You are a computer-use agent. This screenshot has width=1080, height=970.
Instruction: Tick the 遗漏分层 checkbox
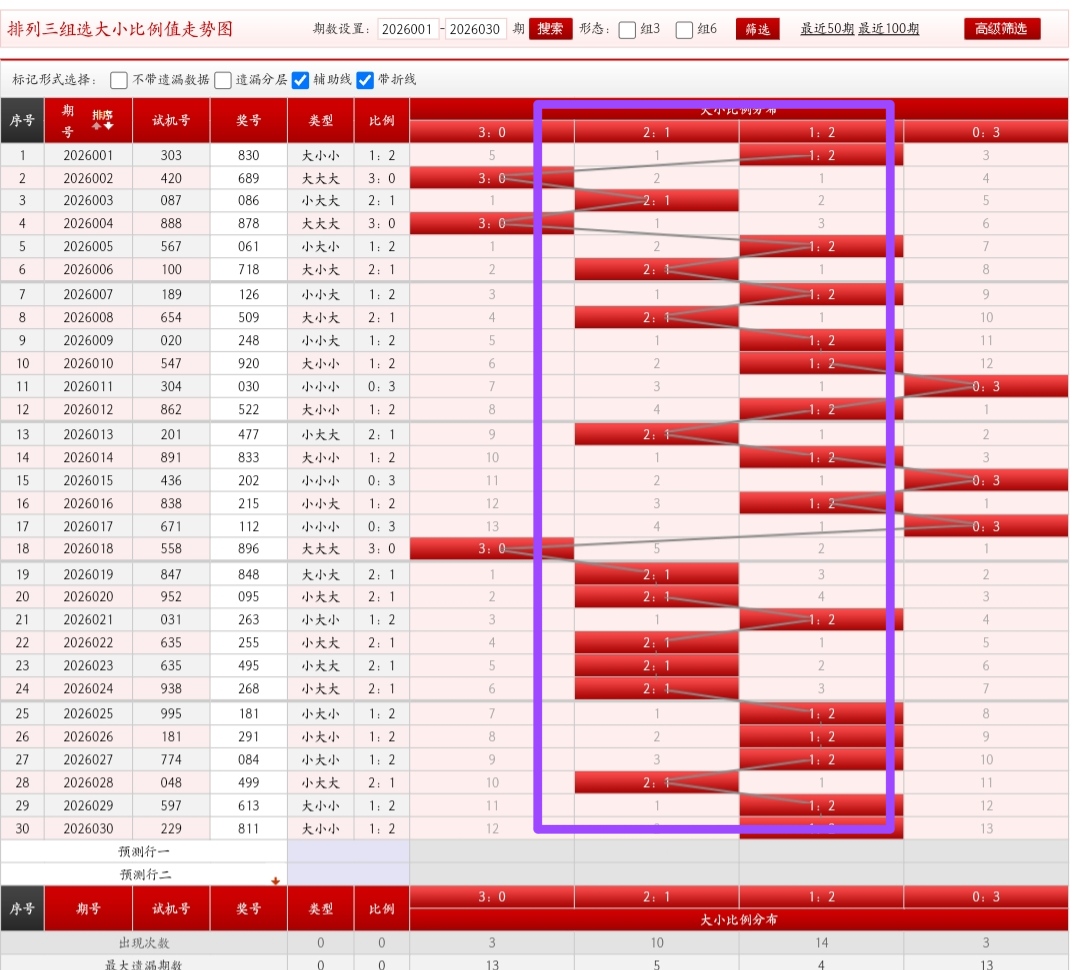pyautogui.click(x=223, y=80)
